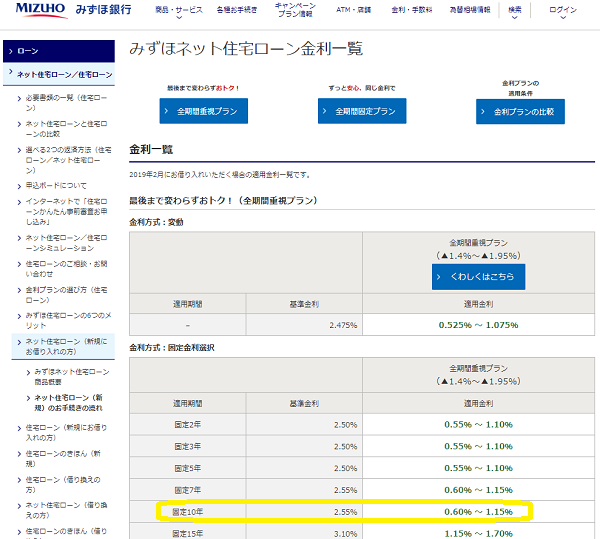The height and width of the screenshot is (539, 600).
Task: Open the 金利・手数料 navigation item
Action: [412, 10]
